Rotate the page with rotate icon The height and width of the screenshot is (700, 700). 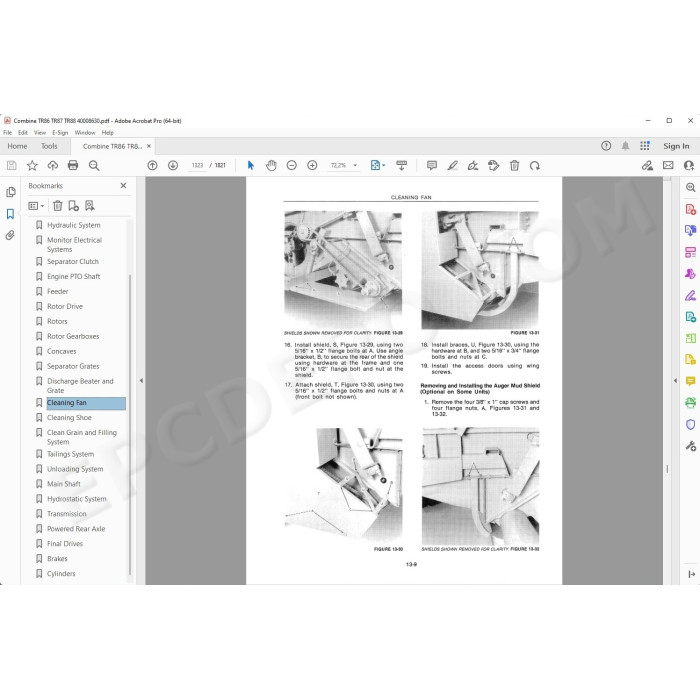(534, 166)
